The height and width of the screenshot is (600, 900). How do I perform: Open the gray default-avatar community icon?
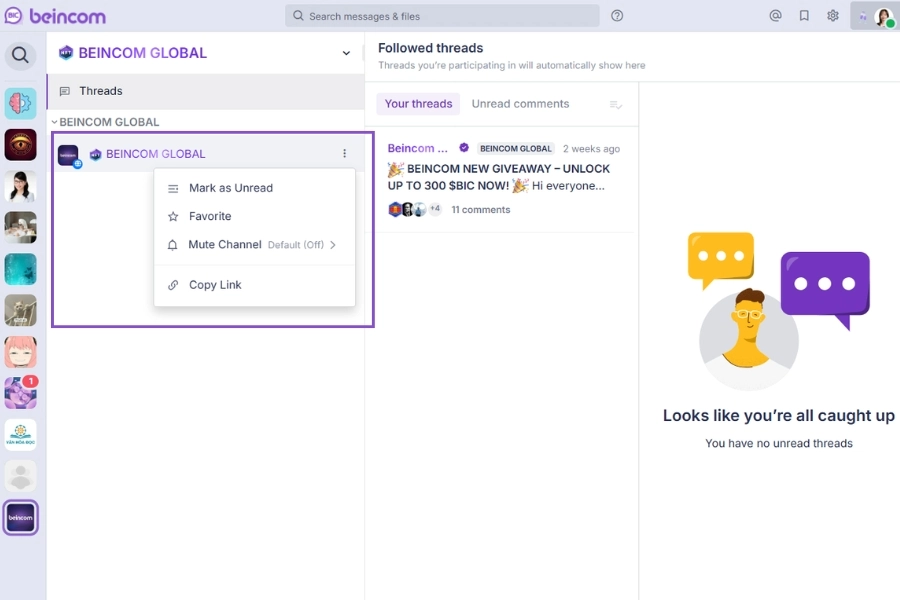click(x=21, y=476)
